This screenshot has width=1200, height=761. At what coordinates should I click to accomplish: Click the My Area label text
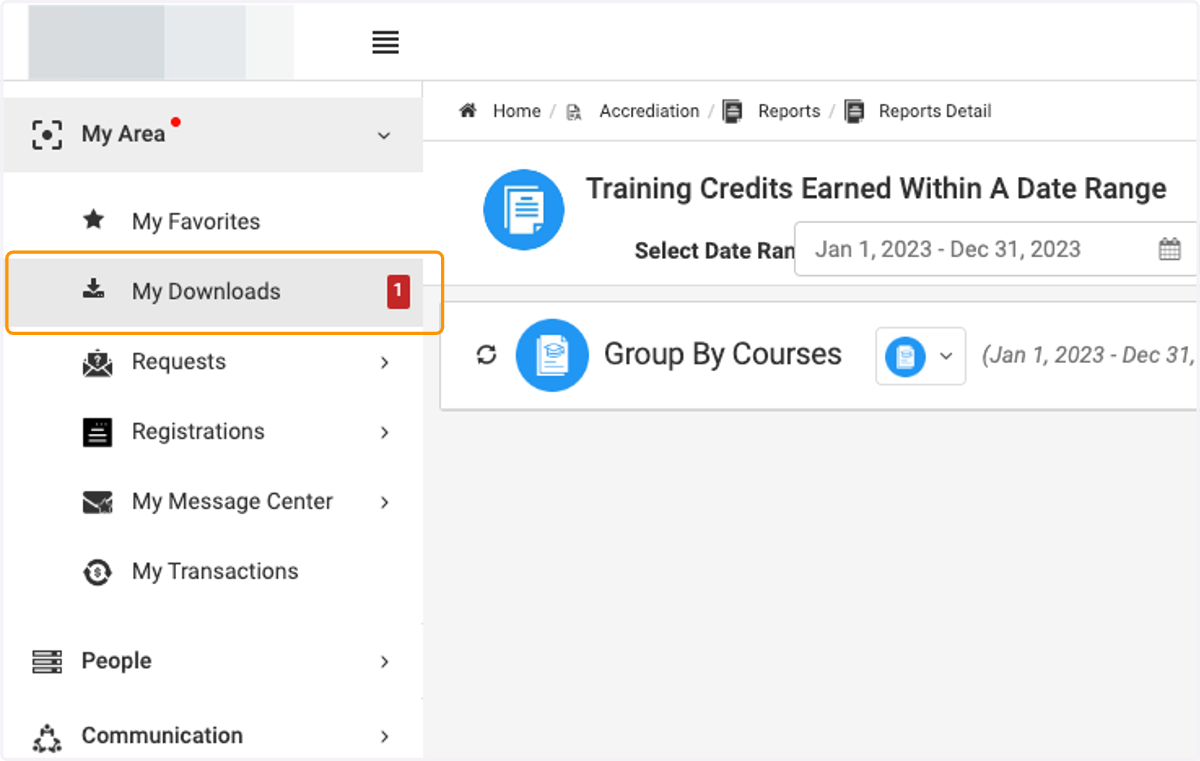click(123, 134)
